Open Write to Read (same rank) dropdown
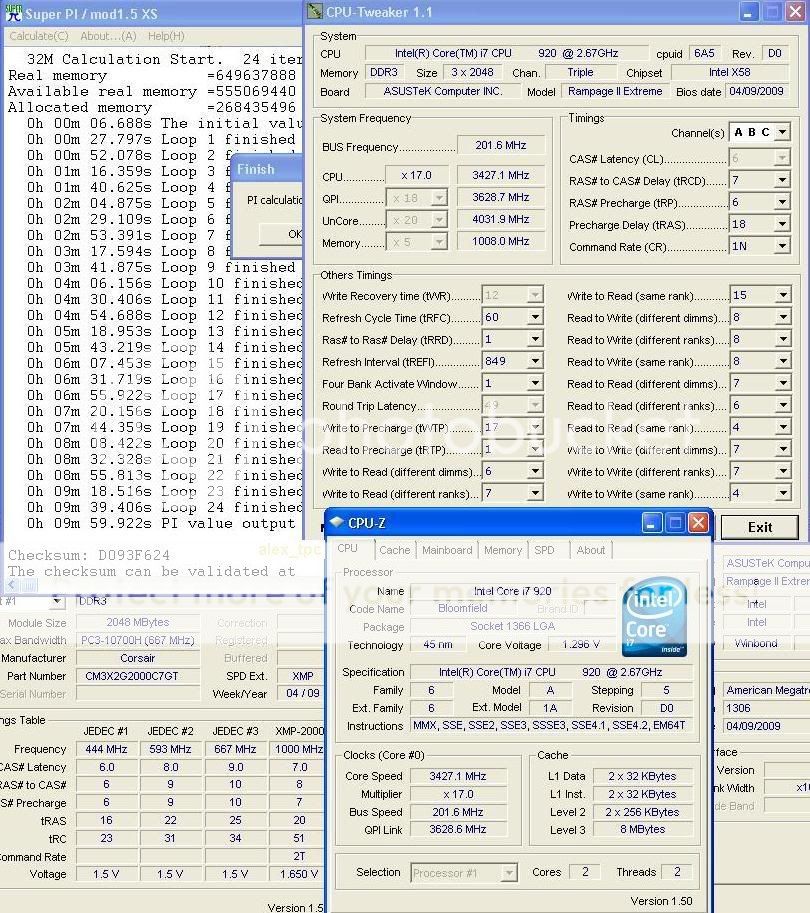The image size is (810, 913). [x=783, y=295]
